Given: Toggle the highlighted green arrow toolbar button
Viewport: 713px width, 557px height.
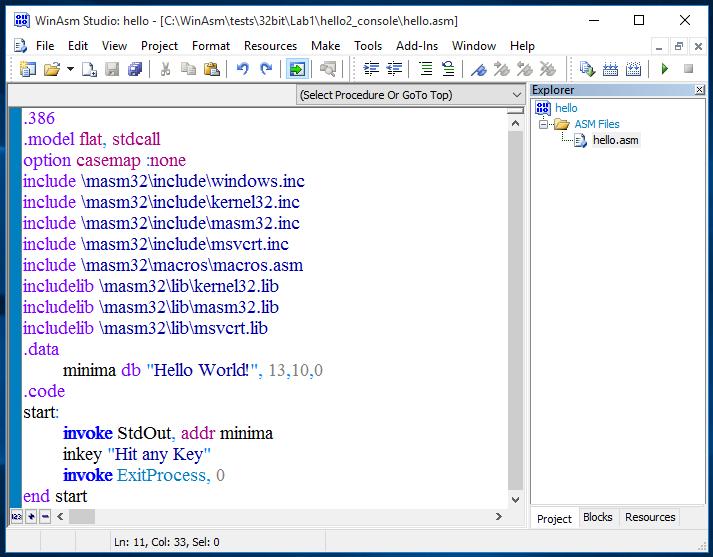Looking at the screenshot, I should (297, 69).
